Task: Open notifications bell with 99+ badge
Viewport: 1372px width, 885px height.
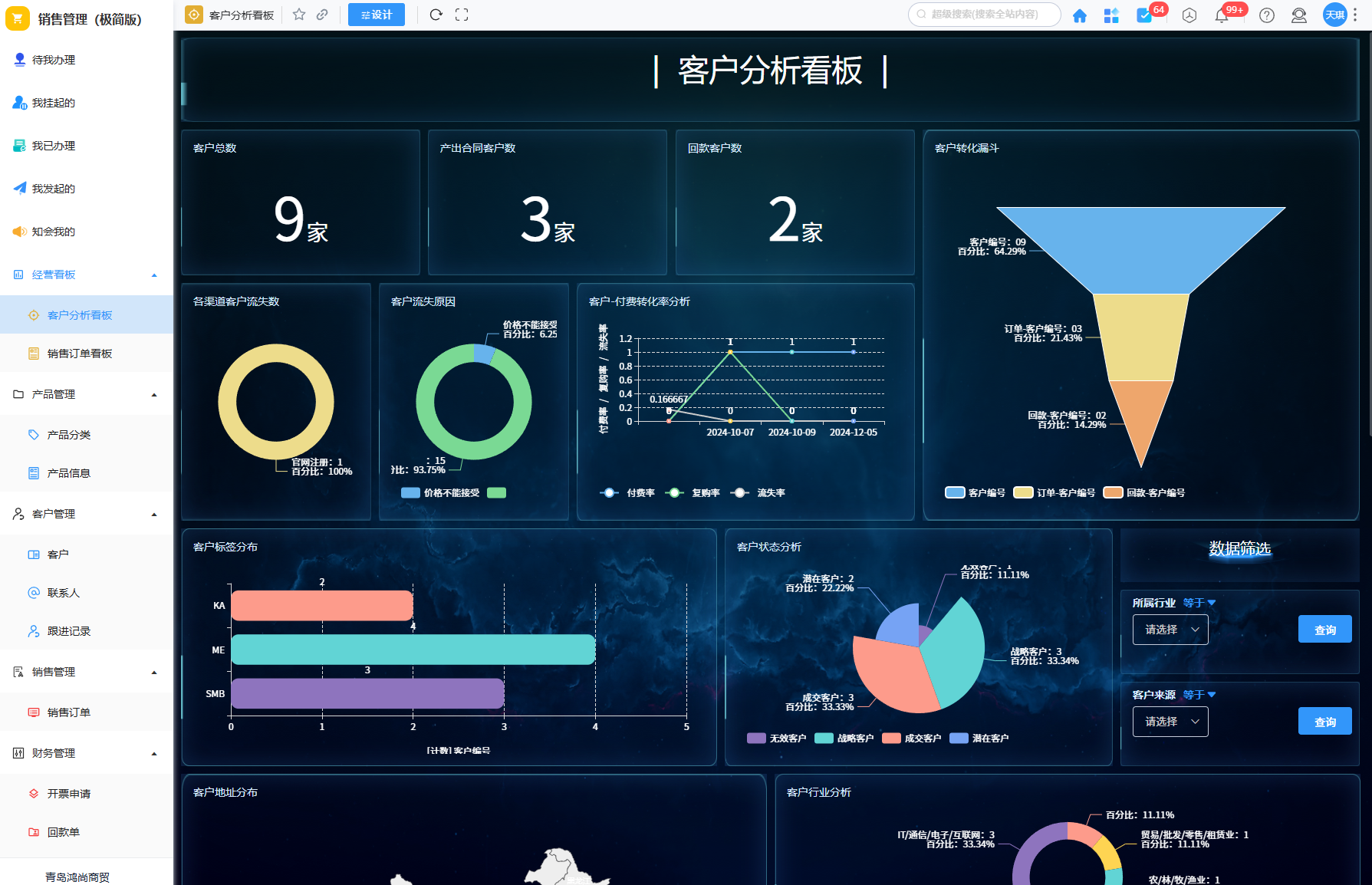Action: tap(1222, 15)
